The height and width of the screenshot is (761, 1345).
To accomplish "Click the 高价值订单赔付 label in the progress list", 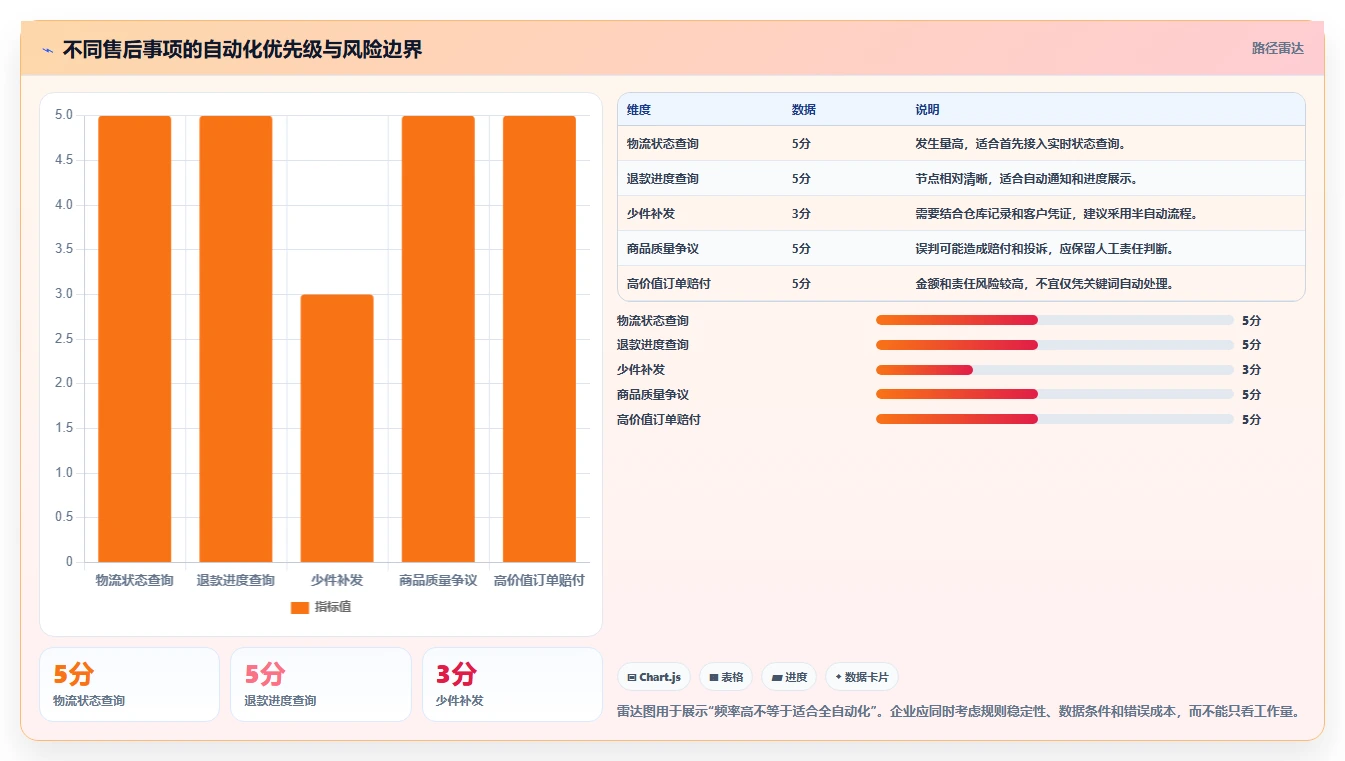I will click(x=659, y=420).
